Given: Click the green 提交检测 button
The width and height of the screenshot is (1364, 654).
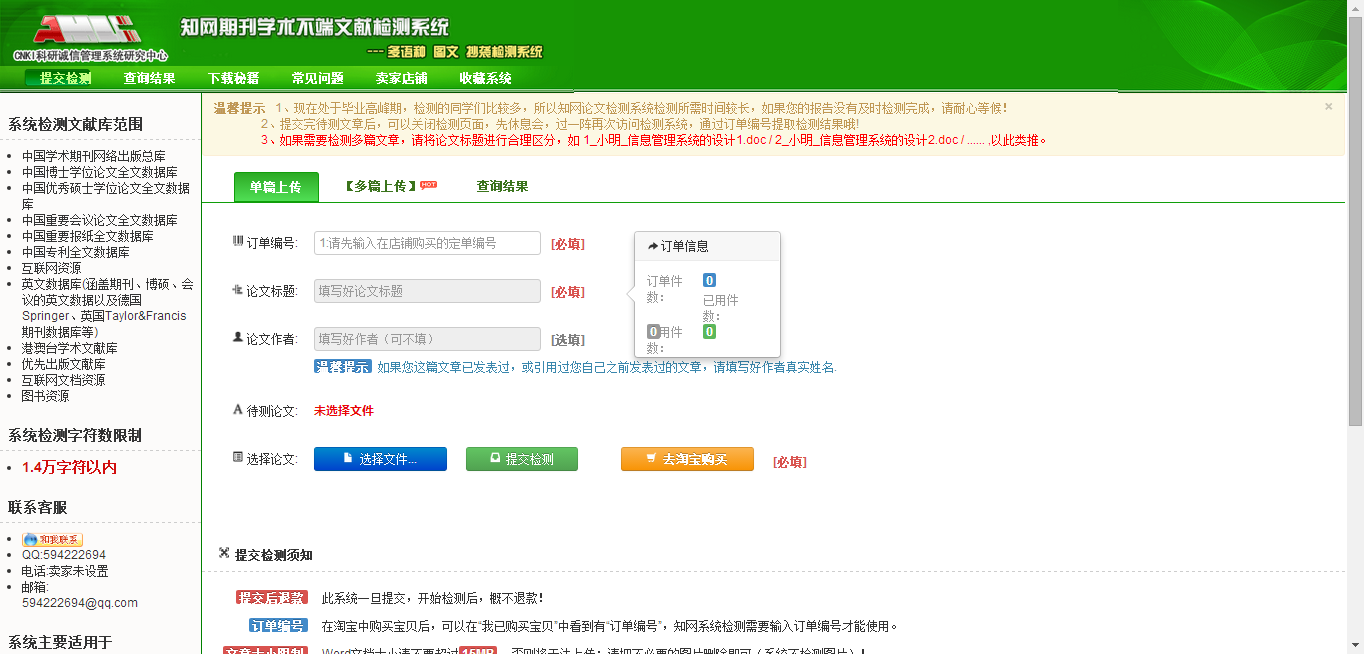Looking at the screenshot, I should coord(522,459).
